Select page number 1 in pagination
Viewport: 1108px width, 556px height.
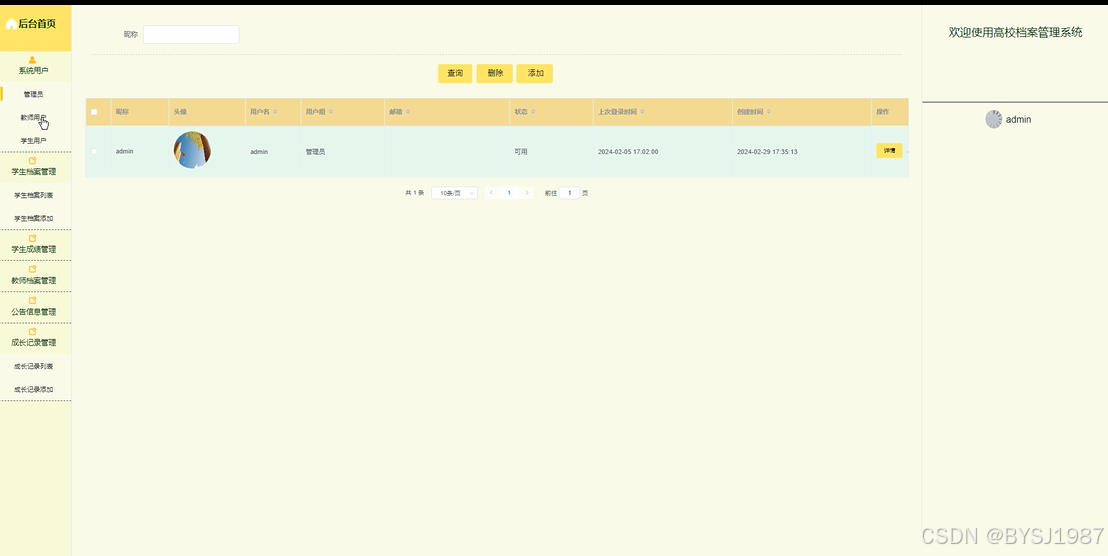509,193
